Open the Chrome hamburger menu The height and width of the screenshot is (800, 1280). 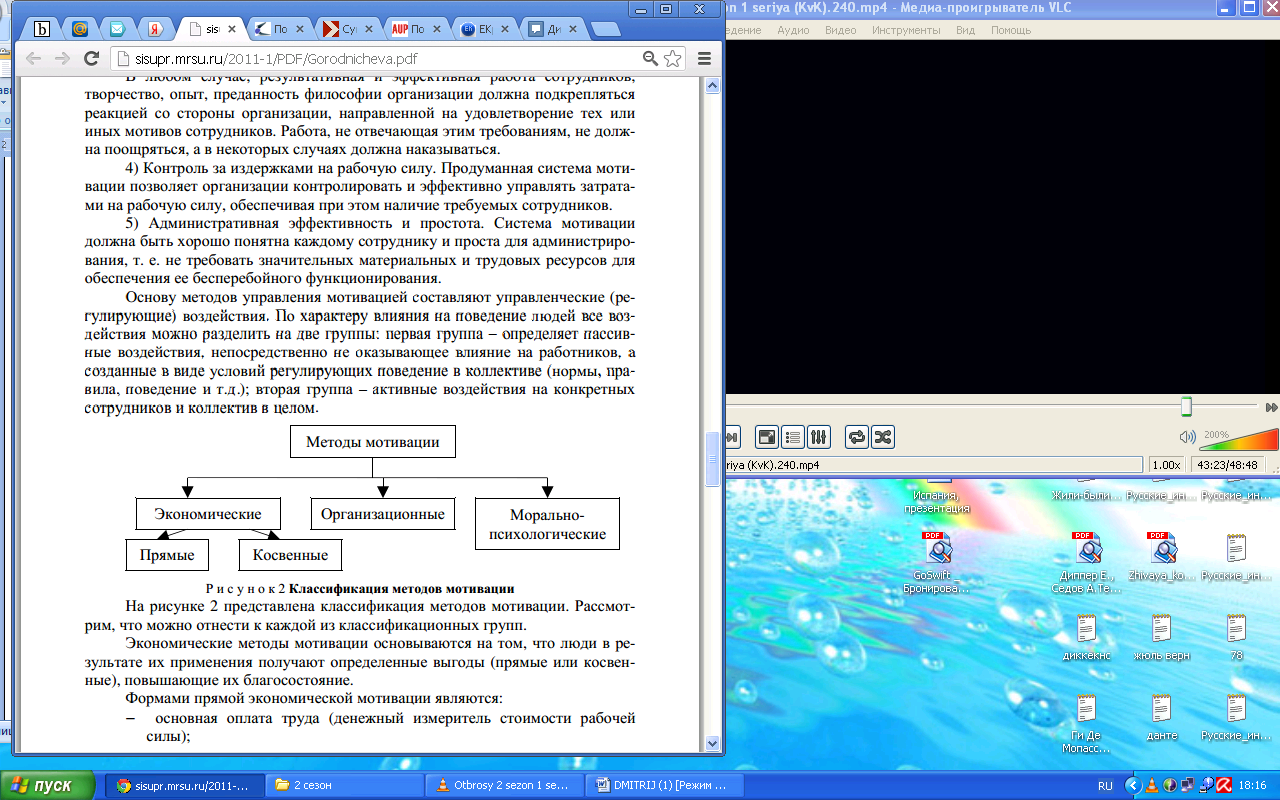click(x=703, y=58)
